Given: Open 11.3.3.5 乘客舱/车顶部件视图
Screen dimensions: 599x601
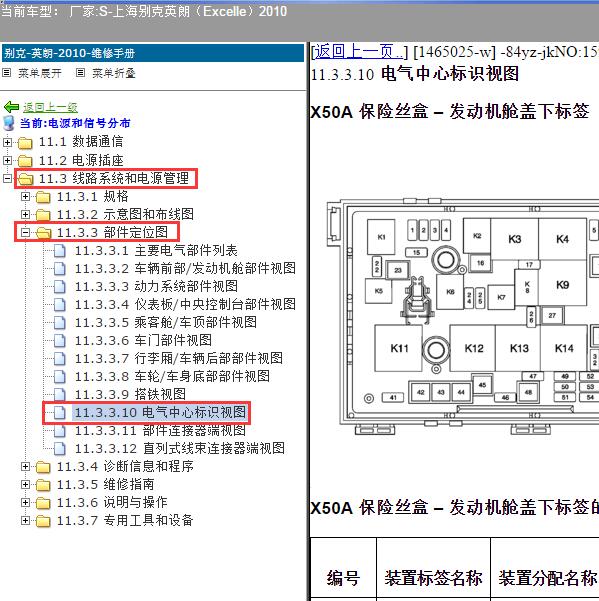Looking at the screenshot, I should click(x=166, y=323).
